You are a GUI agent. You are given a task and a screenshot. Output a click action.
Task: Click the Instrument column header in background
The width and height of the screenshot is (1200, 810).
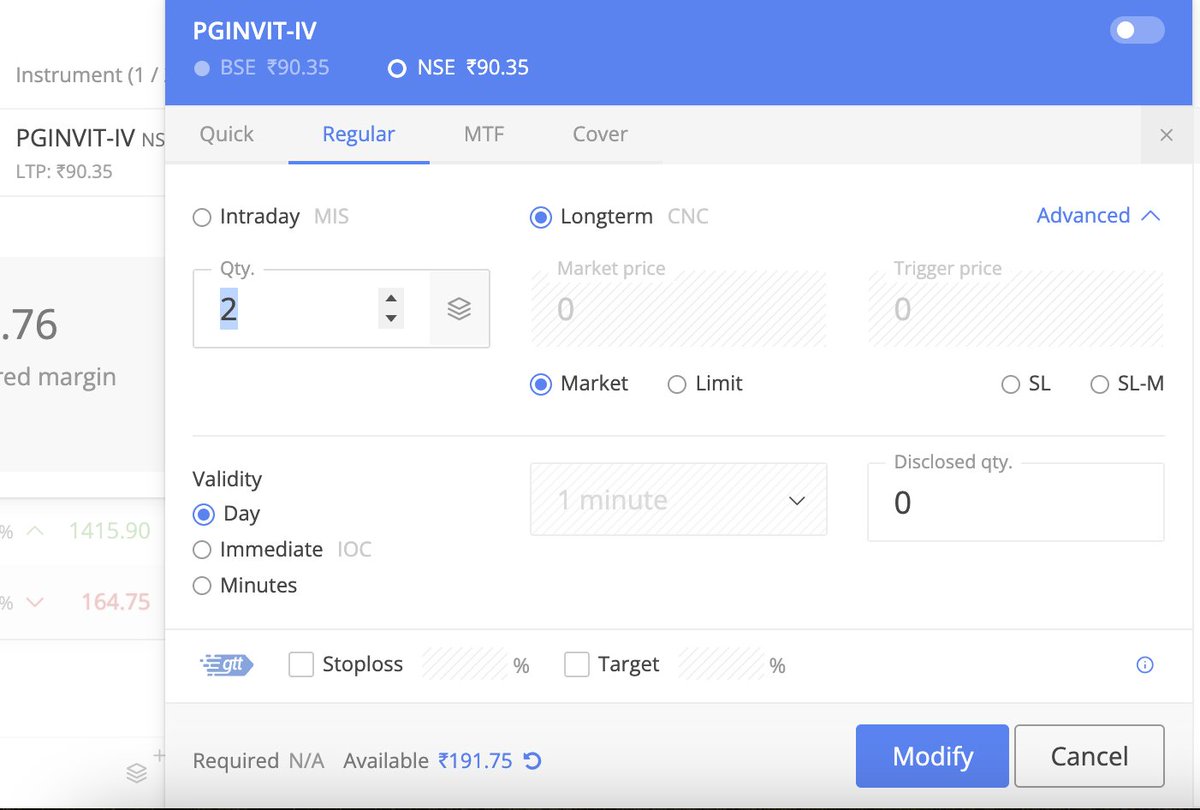(x=89, y=75)
